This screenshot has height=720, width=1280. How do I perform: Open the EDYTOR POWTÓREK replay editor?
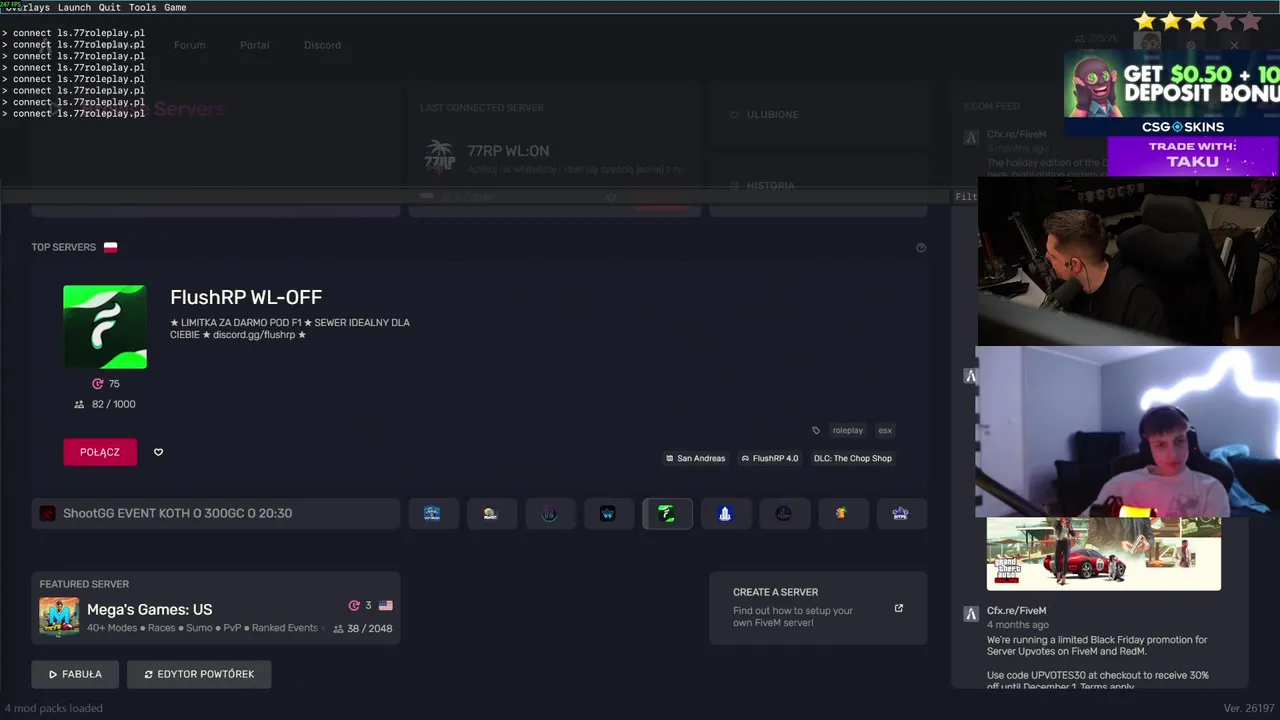coord(199,674)
